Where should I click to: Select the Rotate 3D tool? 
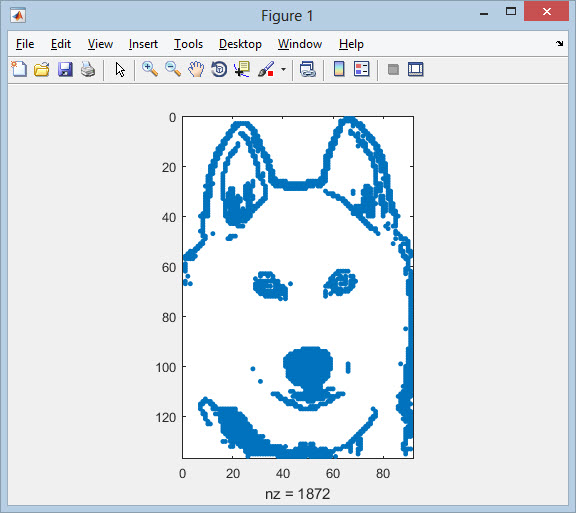tap(219, 69)
